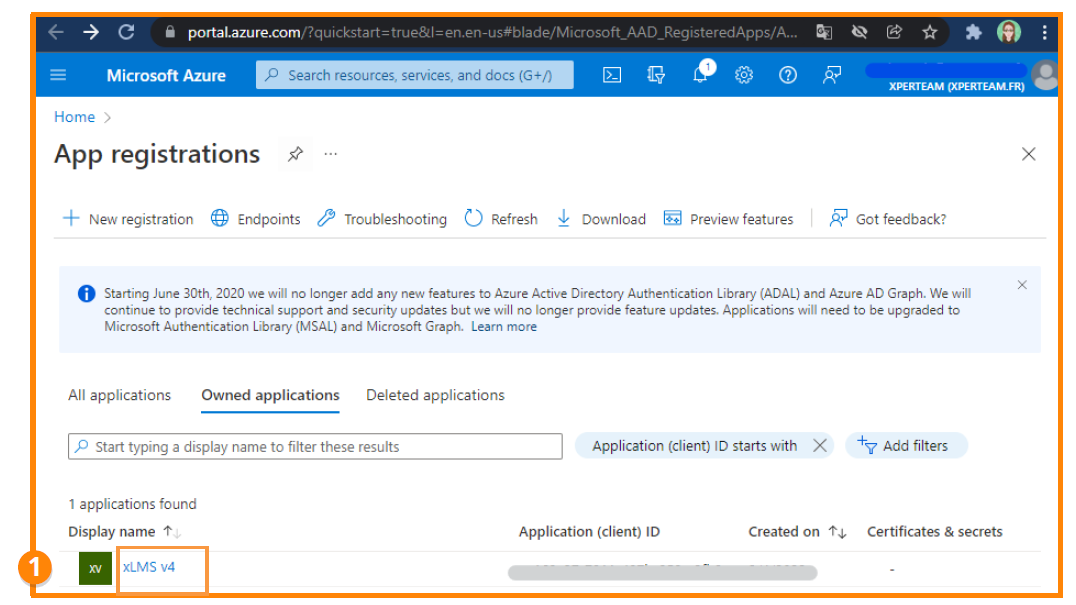Launch Cloud Shell from the top bar
Screen dimensions: 1076x605
click(612, 75)
